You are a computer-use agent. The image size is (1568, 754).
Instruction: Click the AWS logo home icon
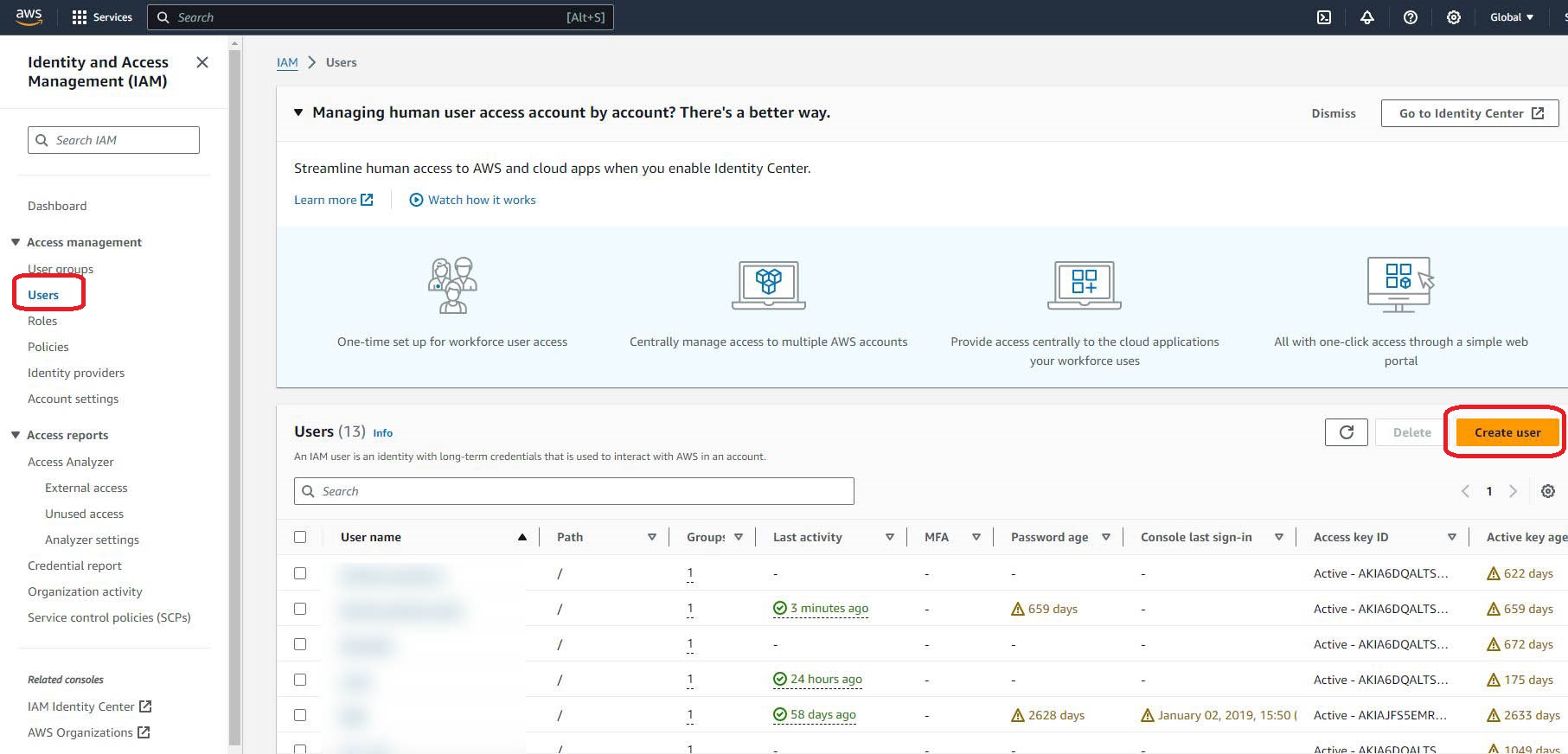point(29,17)
